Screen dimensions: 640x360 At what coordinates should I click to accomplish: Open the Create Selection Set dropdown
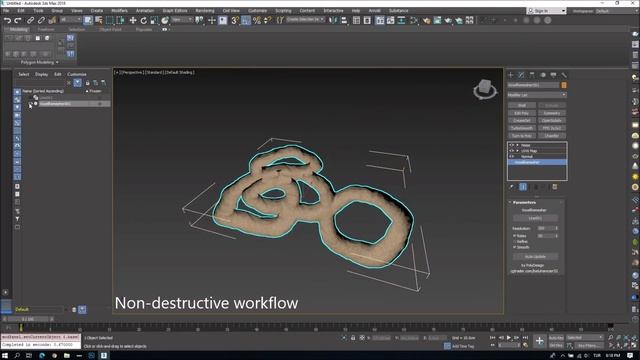[305, 20]
